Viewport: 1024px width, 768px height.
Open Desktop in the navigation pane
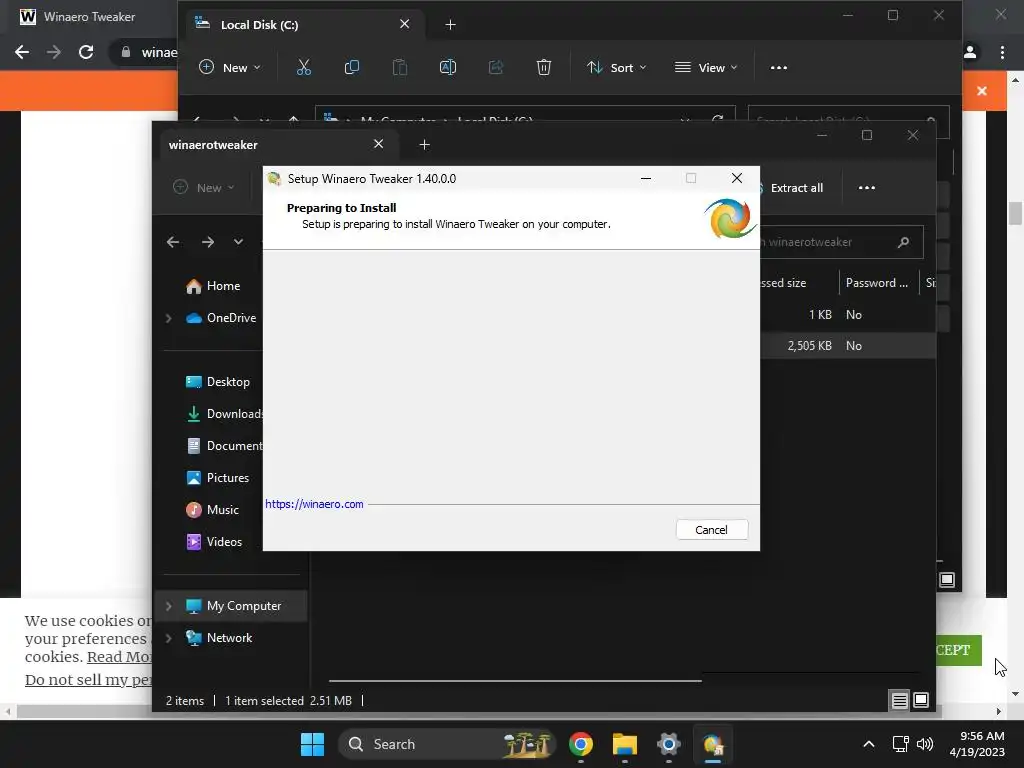point(218,382)
